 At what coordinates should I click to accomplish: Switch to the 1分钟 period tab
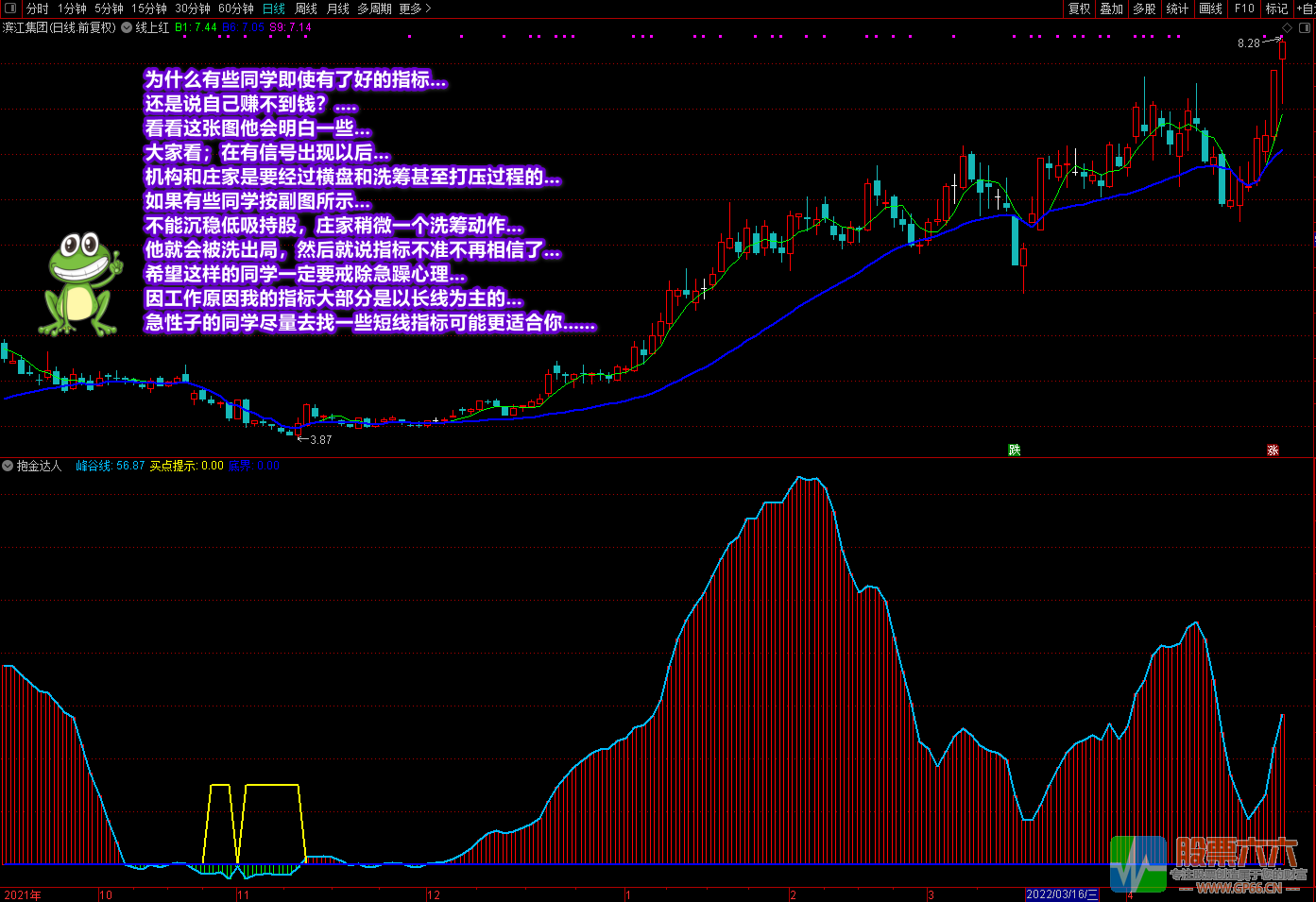pos(72,9)
